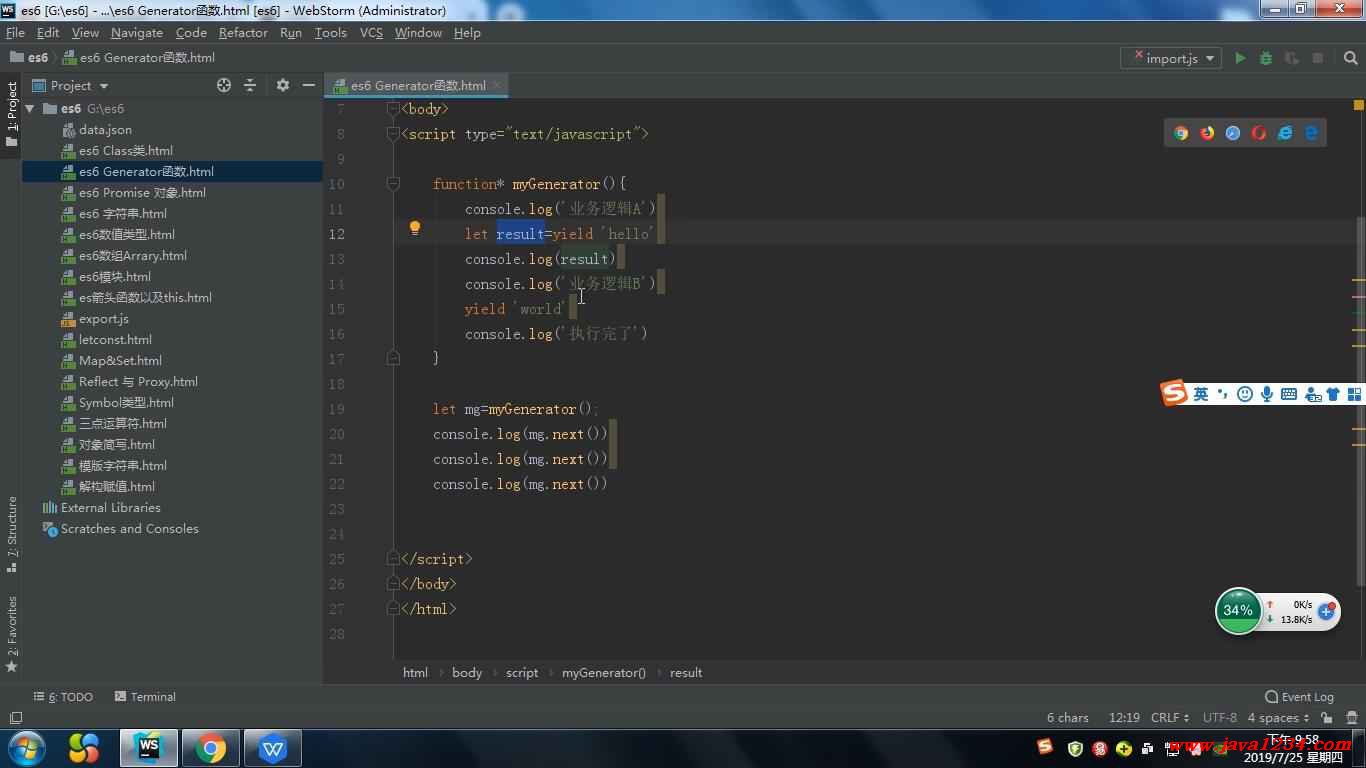
Task: Open the Terminal tool window
Action: tap(145, 697)
